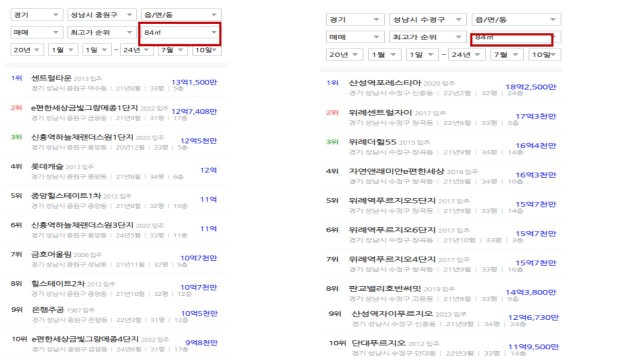Open 최고가 순위 sort dropdown in 중원구 panel
Screen dimensions: 640x360
tap(102, 32)
